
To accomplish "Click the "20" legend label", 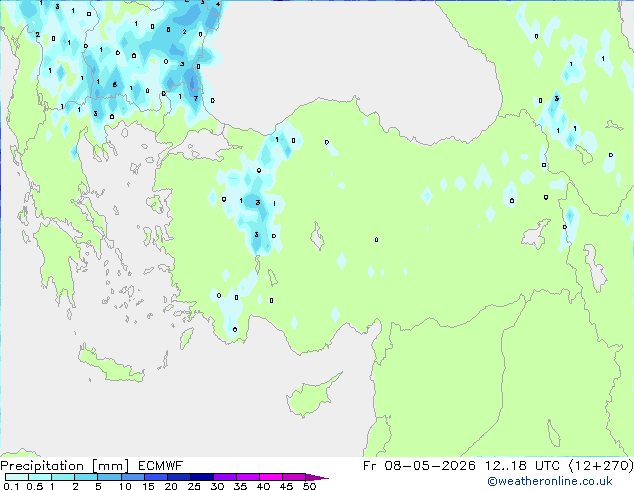I will pos(171,486).
